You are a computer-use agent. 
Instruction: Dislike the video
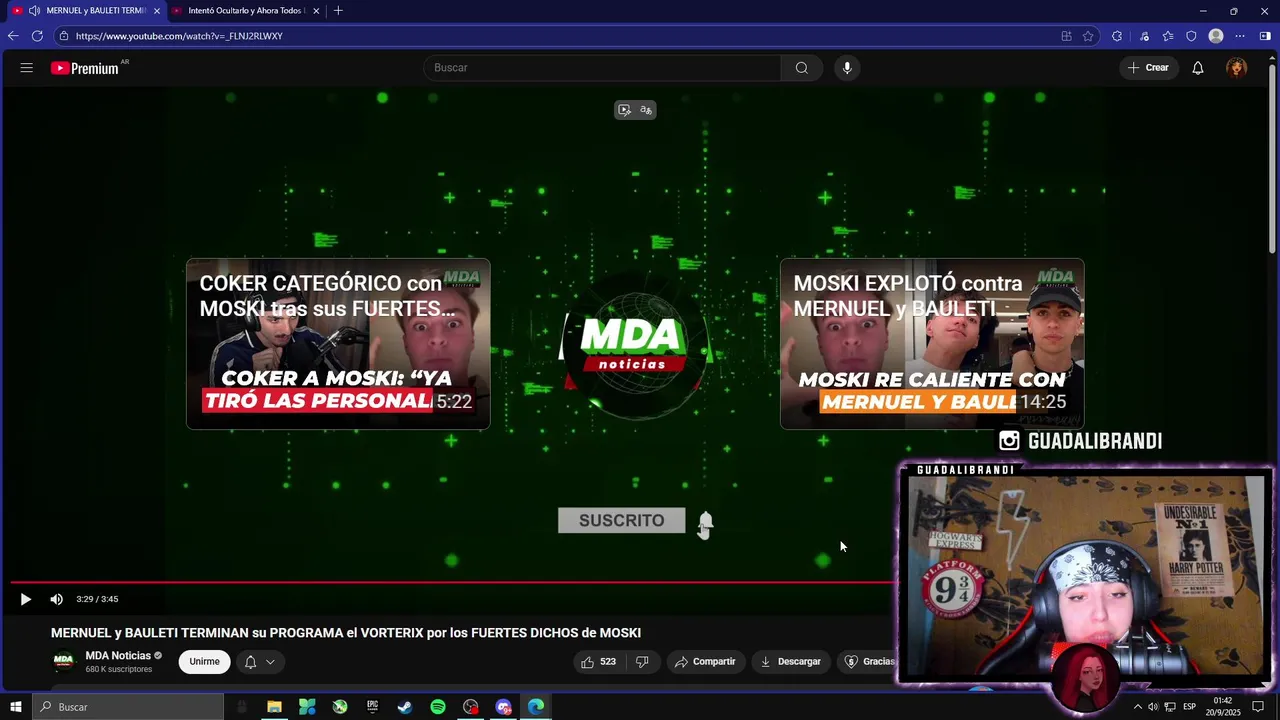(642, 662)
